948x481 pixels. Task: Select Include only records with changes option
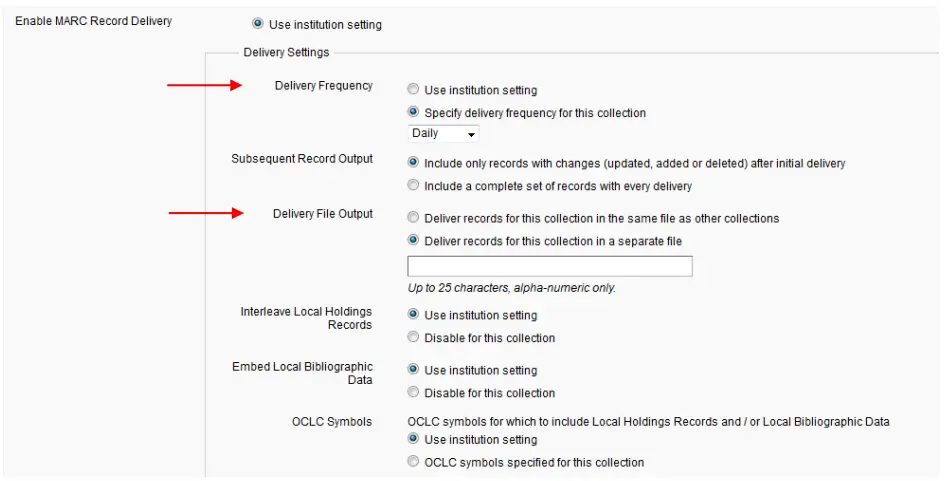tap(414, 162)
